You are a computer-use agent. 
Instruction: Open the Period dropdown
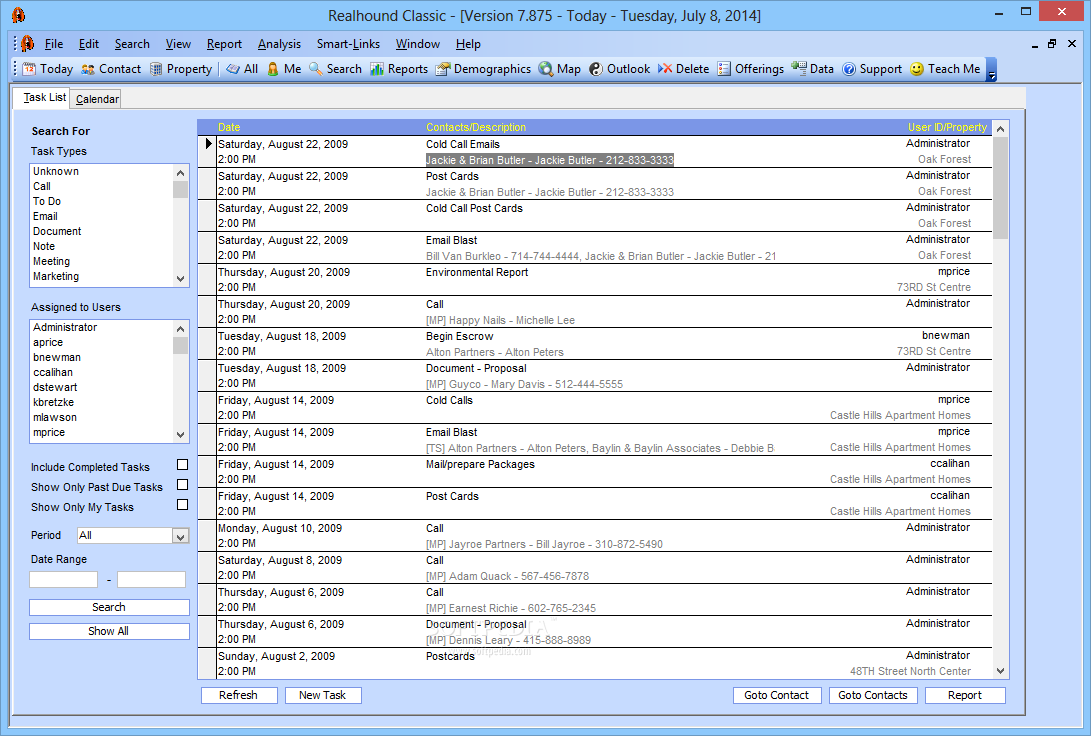(x=180, y=536)
